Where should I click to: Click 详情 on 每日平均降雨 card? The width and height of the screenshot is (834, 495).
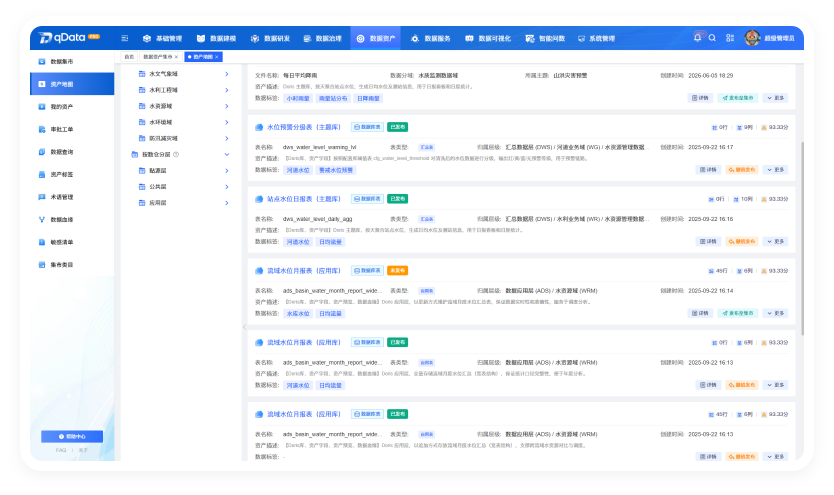(x=700, y=98)
